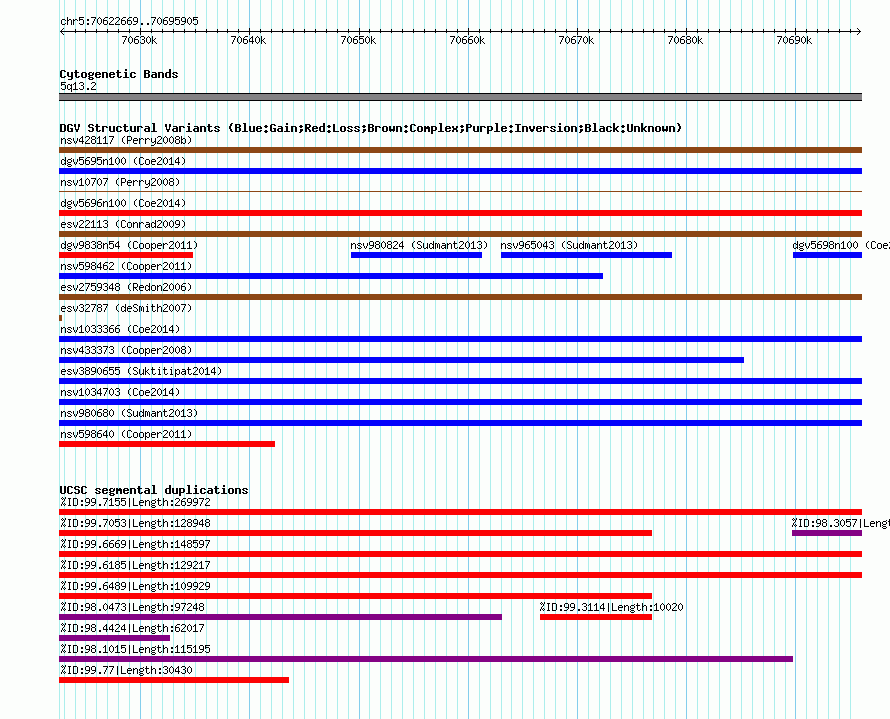Click the red loss bar under dgv5696n100
This screenshot has width=890, height=719.
pos(460,213)
